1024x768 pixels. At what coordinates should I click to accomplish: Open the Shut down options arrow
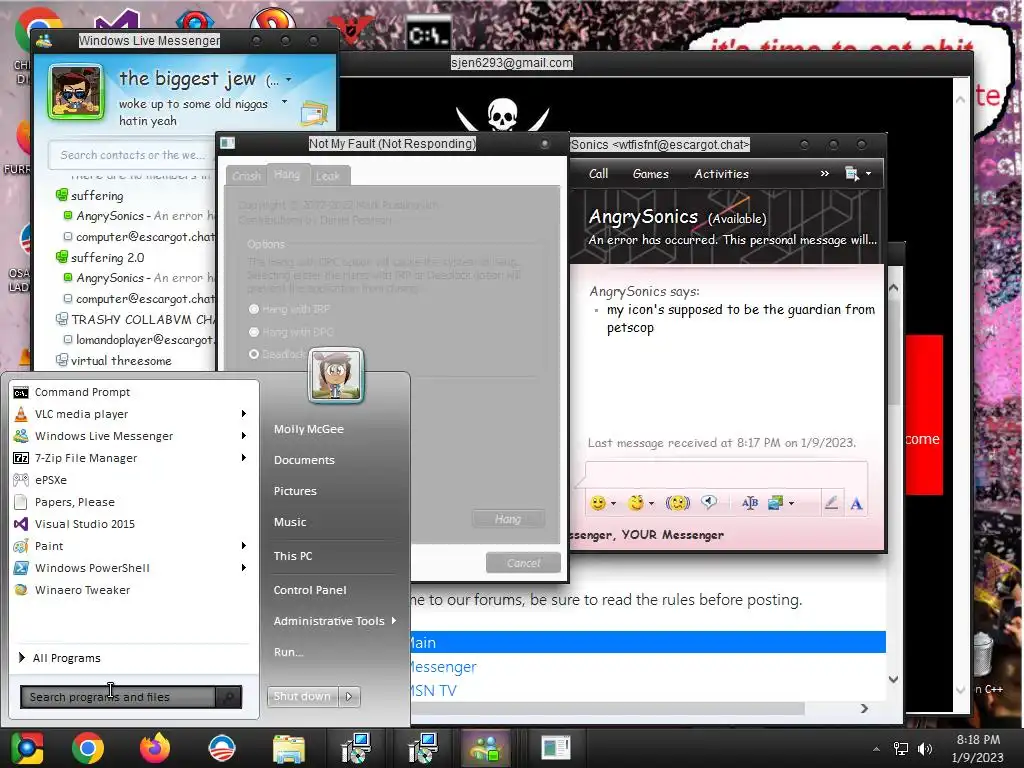coord(349,696)
